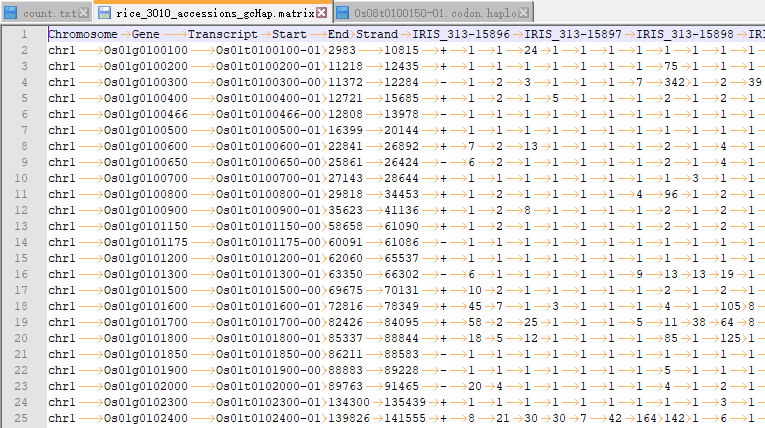Image resolution: width=765 pixels, height=428 pixels.
Task: Click line number 25 in the margin
Action: 21,418
